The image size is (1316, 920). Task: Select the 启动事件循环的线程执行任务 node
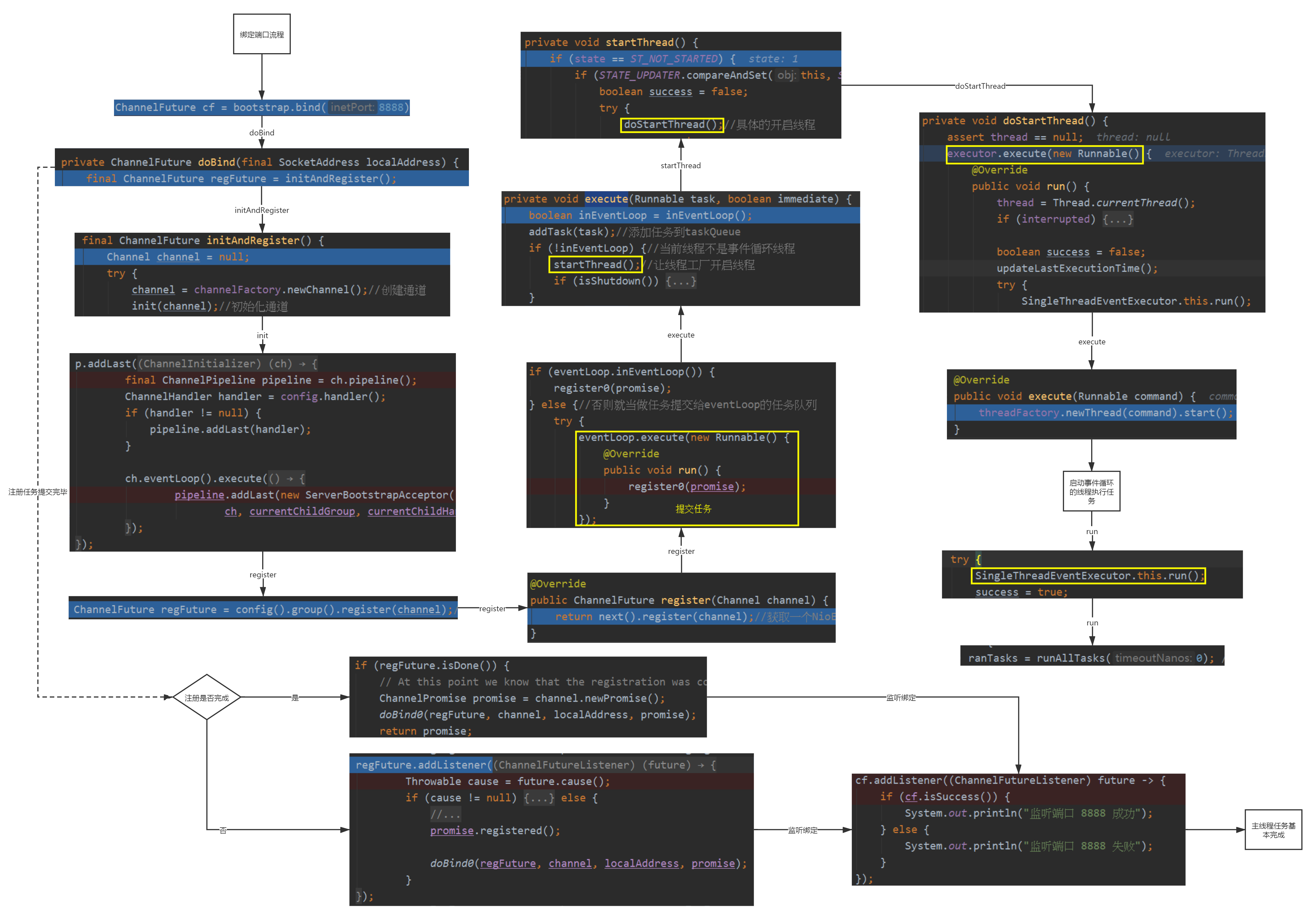tap(1092, 491)
